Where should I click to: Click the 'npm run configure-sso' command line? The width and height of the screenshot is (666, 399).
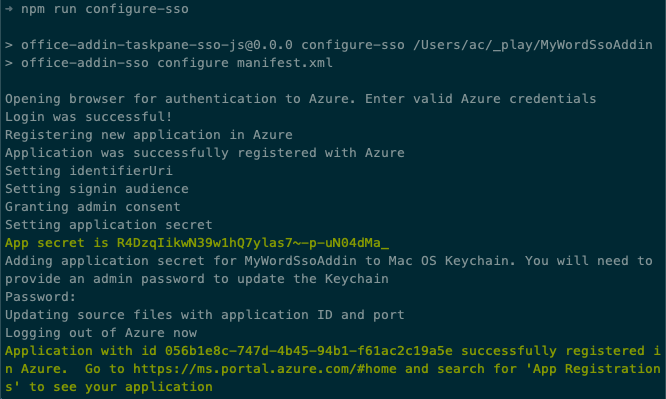pyautogui.click(x=97, y=9)
